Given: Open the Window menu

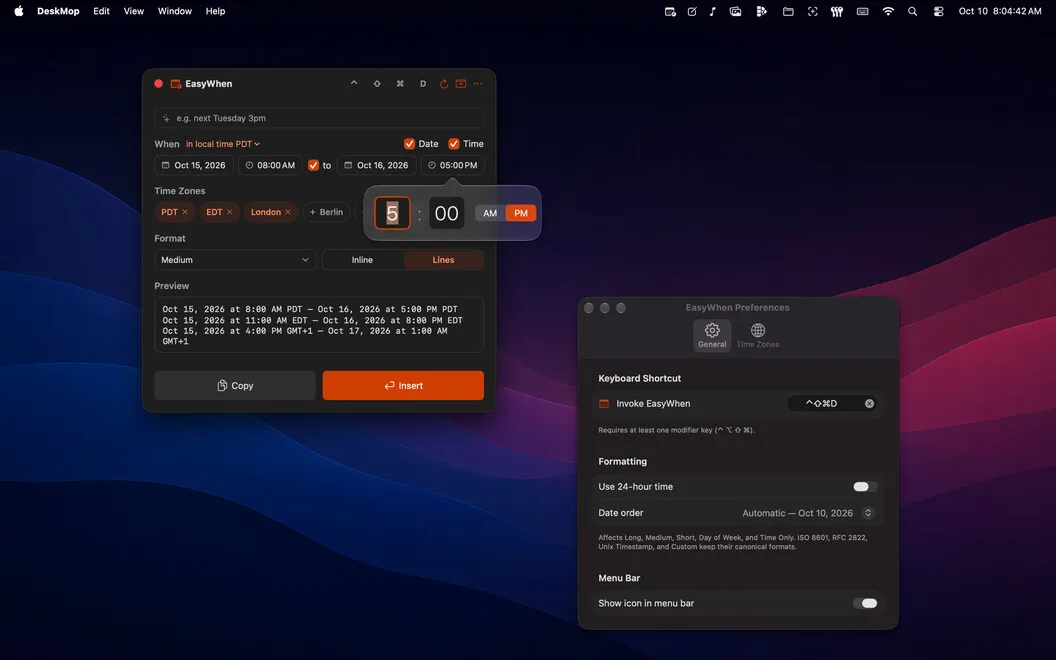Looking at the screenshot, I should 174,11.
